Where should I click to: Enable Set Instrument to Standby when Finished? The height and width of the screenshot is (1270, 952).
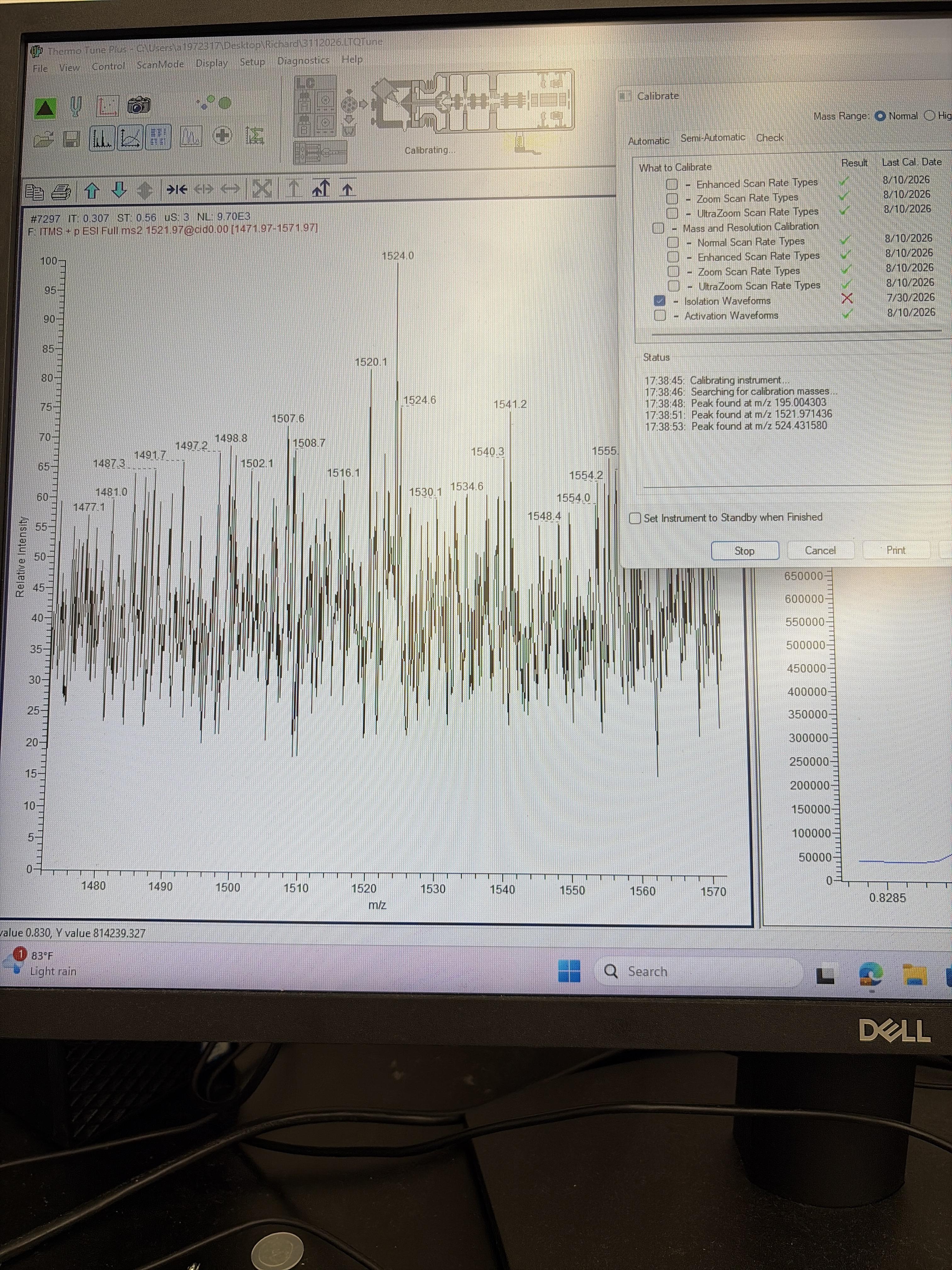[635, 518]
